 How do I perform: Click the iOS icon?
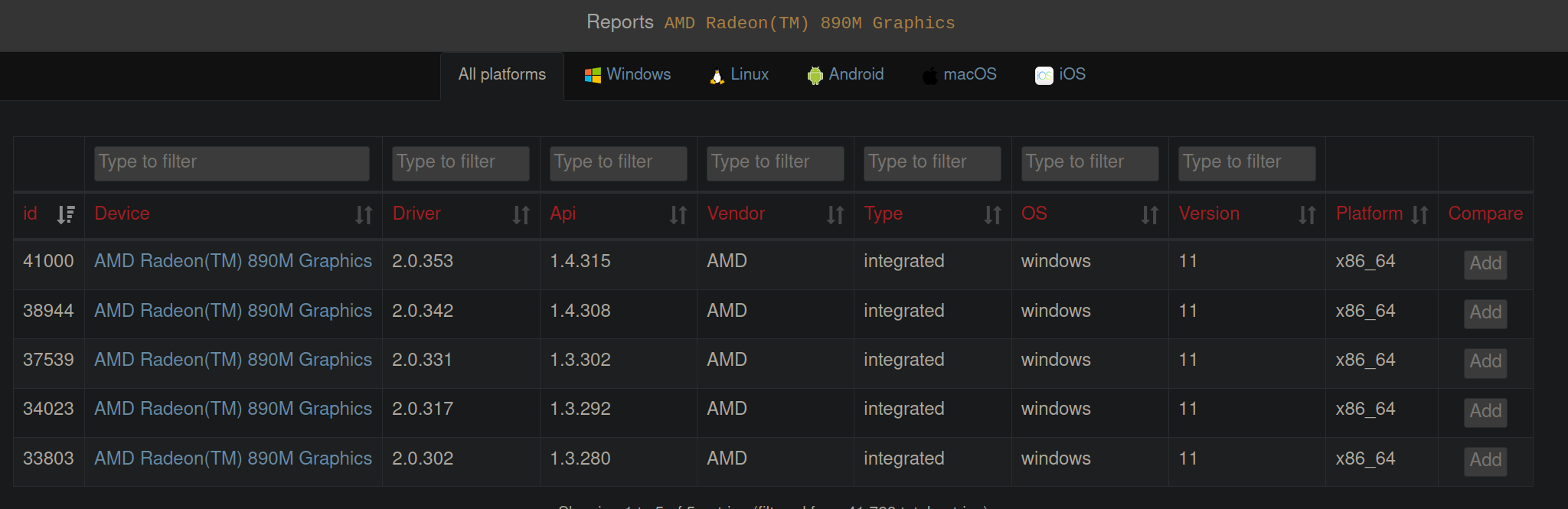pyautogui.click(x=1044, y=75)
